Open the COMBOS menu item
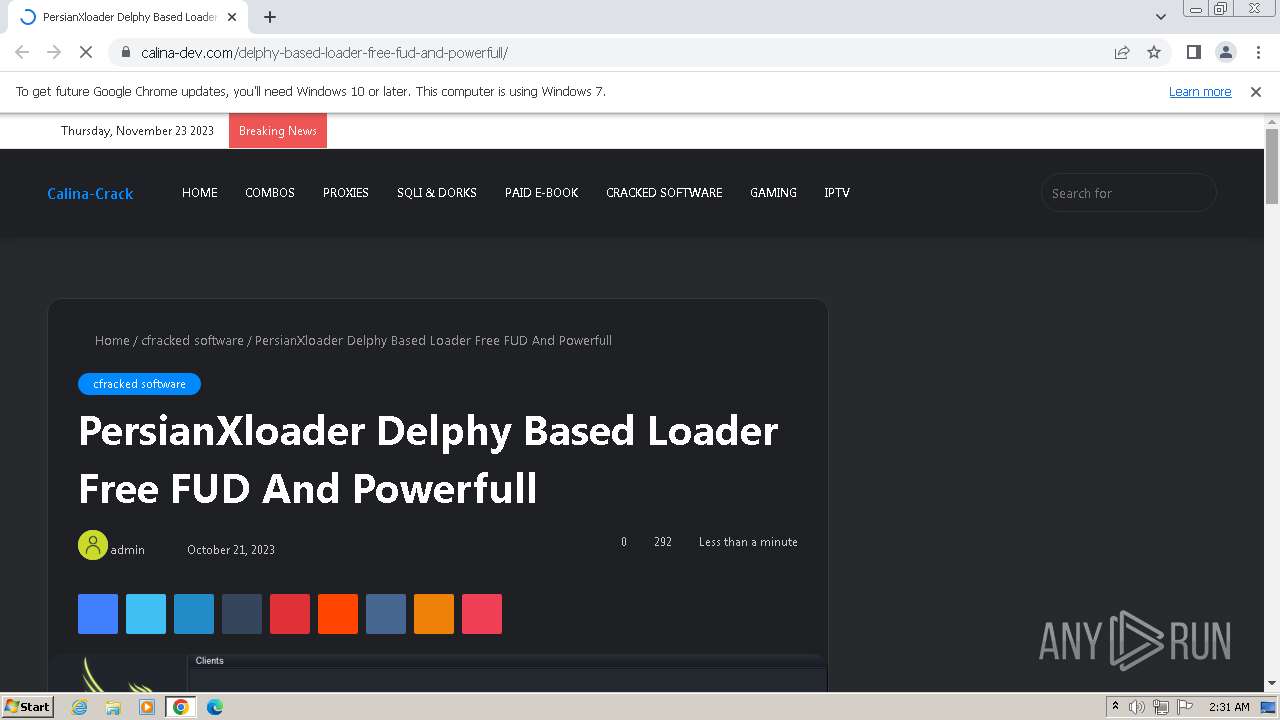 tap(270, 193)
